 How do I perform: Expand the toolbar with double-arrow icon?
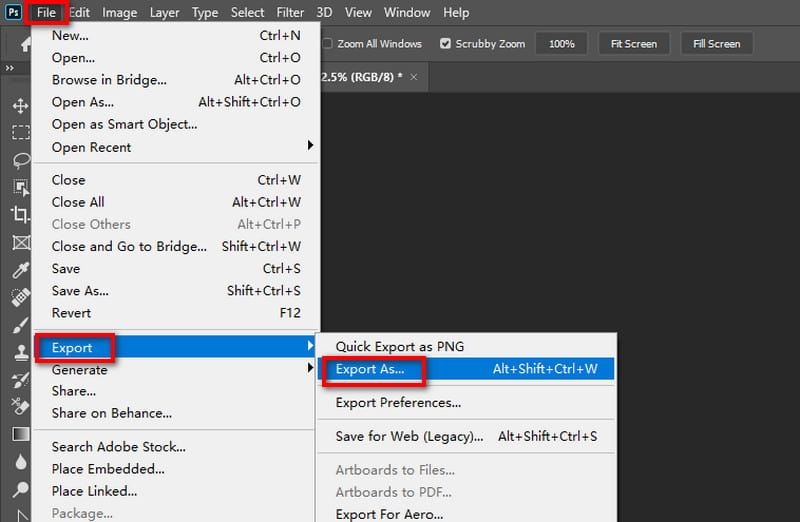tap(9, 68)
